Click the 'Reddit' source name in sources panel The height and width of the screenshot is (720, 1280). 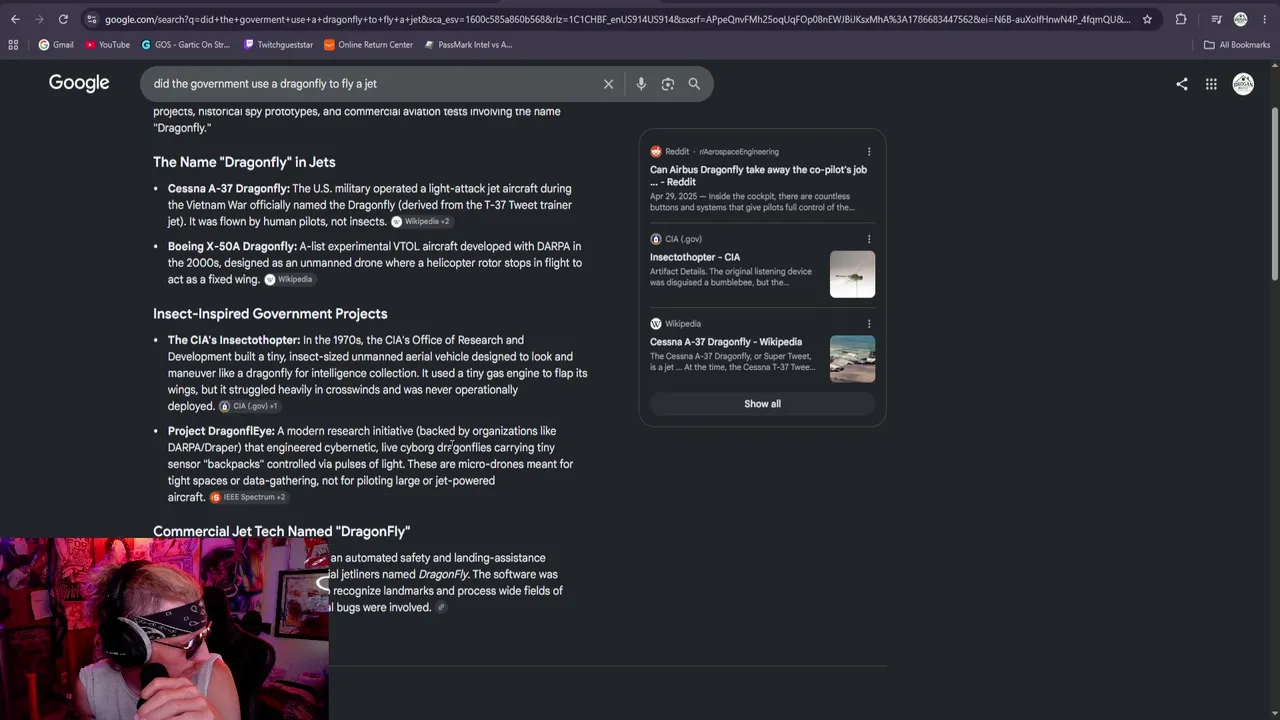pyautogui.click(x=677, y=152)
